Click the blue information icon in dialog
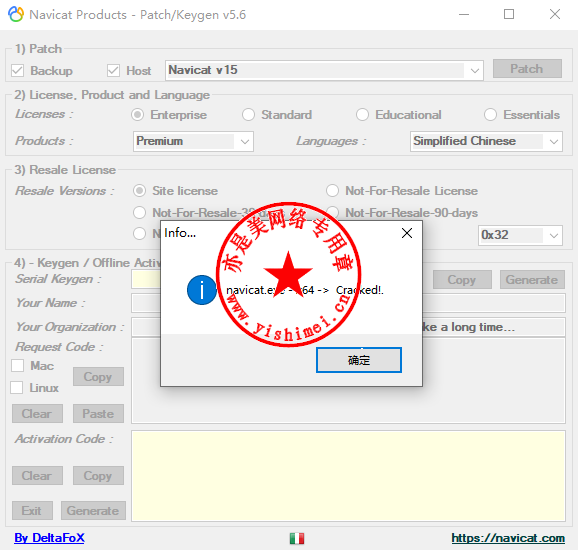This screenshot has width=578, height=550. (201, 290)
